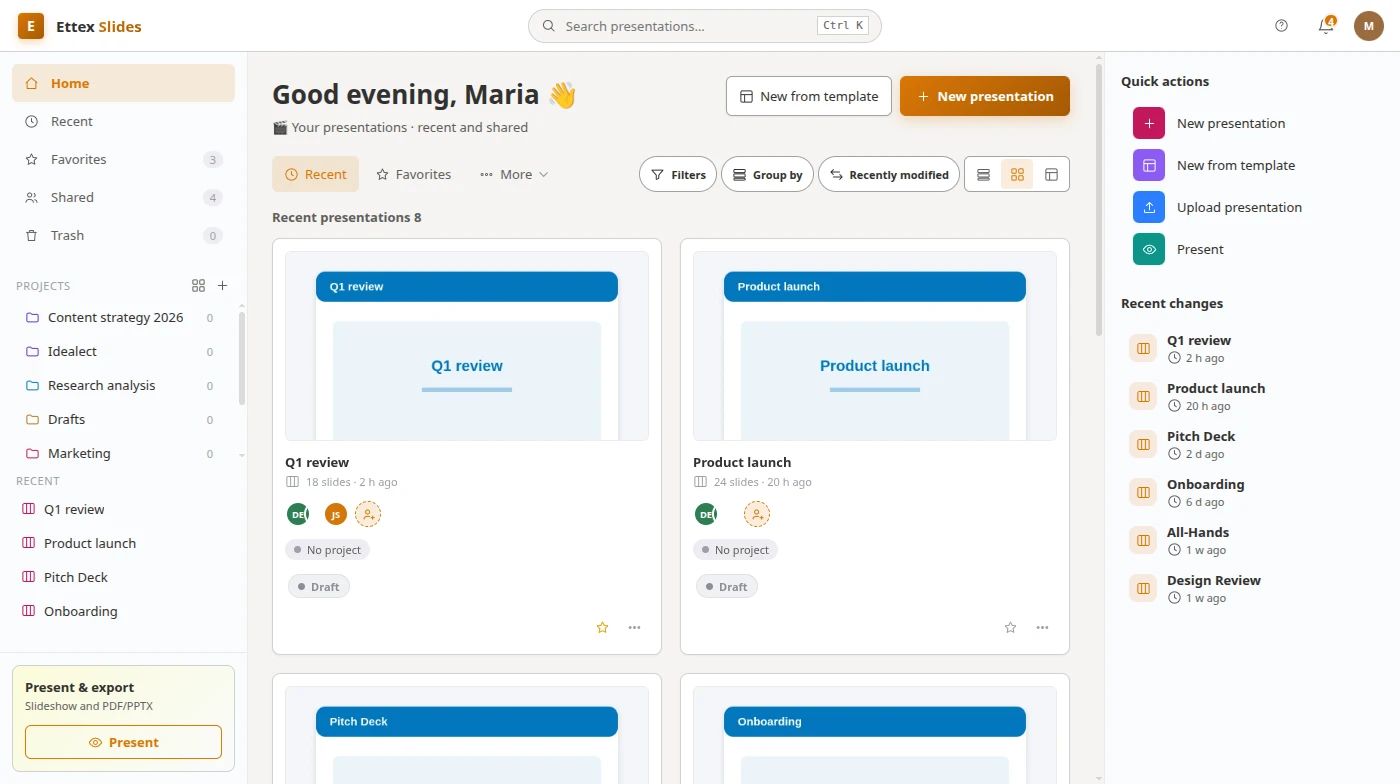Switch to panel preview layout
Image resolution: width=1400 pixels, height=784 pixels.
coord(1051,174)
